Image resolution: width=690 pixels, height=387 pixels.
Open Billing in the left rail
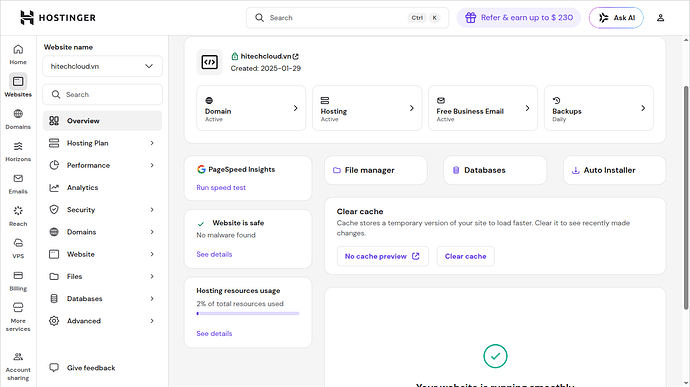click(x=18, y=281)
